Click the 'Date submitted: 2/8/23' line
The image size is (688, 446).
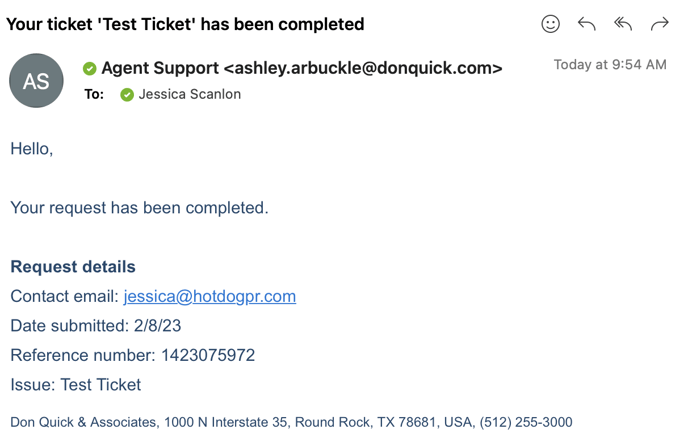click(96, 326)
